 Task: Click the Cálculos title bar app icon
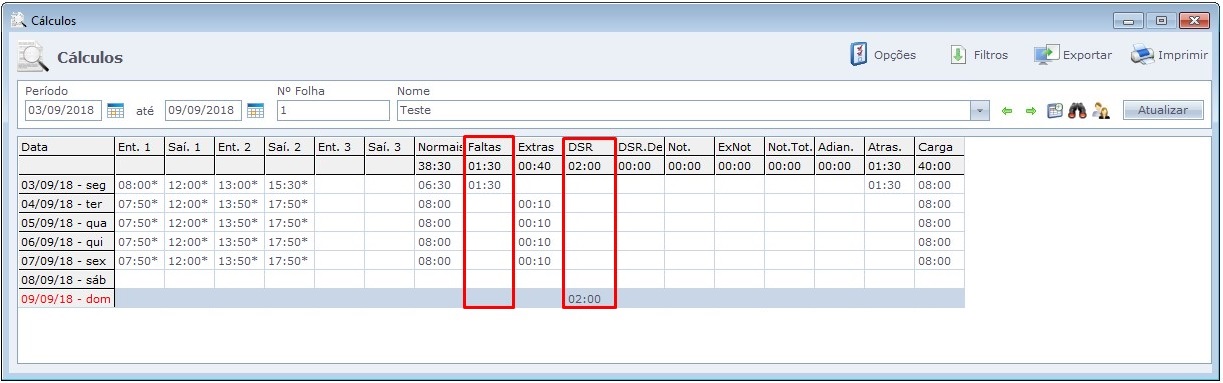click(18, 20)
